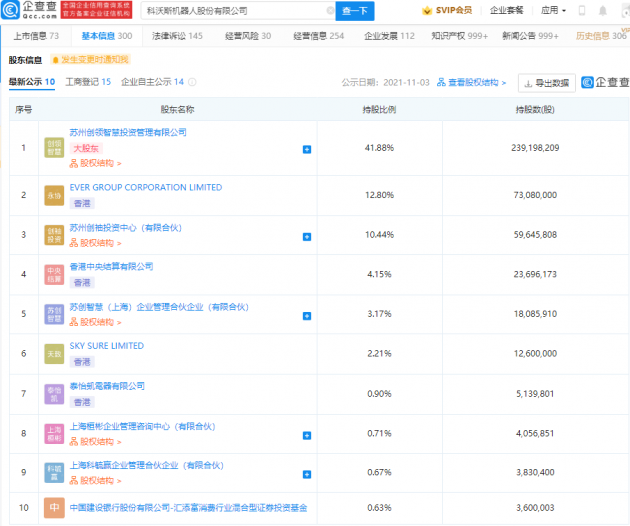The height and width of the screenshot is (526, 630).
Task: Open 香港中央结算有限公司 link
Action: (111, 266)
